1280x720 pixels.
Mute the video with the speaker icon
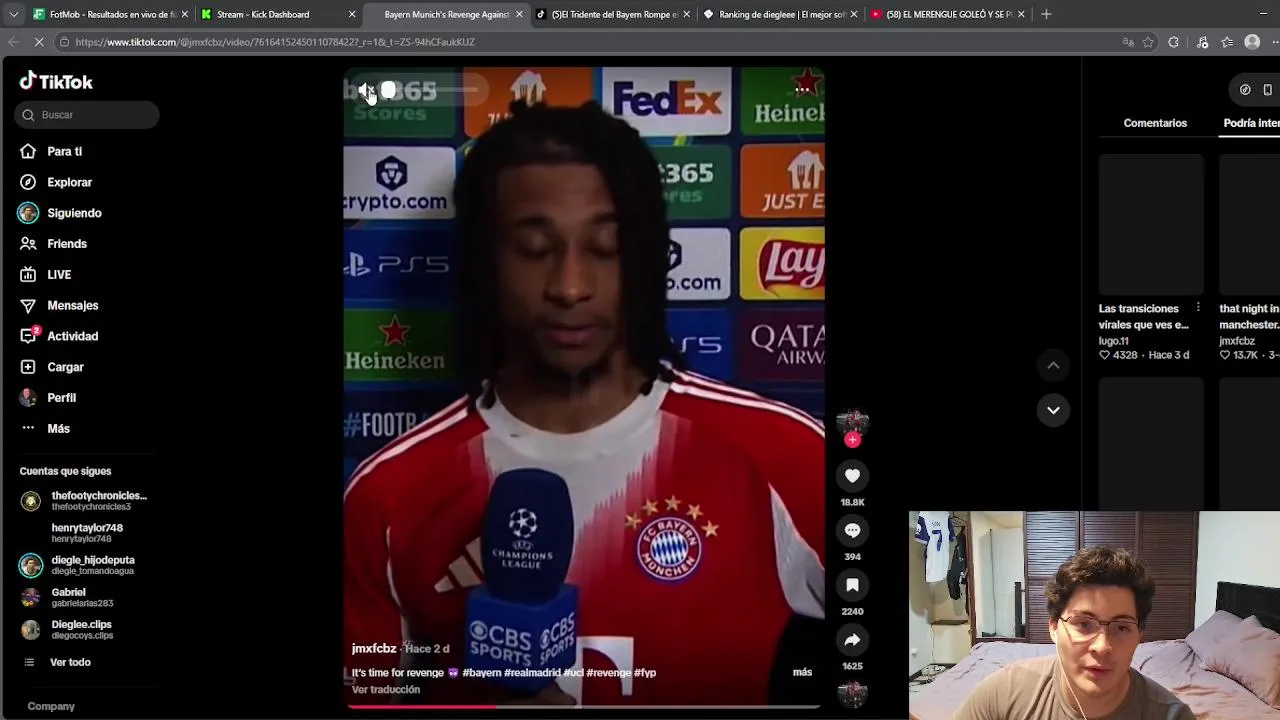[x=365, y=90]
